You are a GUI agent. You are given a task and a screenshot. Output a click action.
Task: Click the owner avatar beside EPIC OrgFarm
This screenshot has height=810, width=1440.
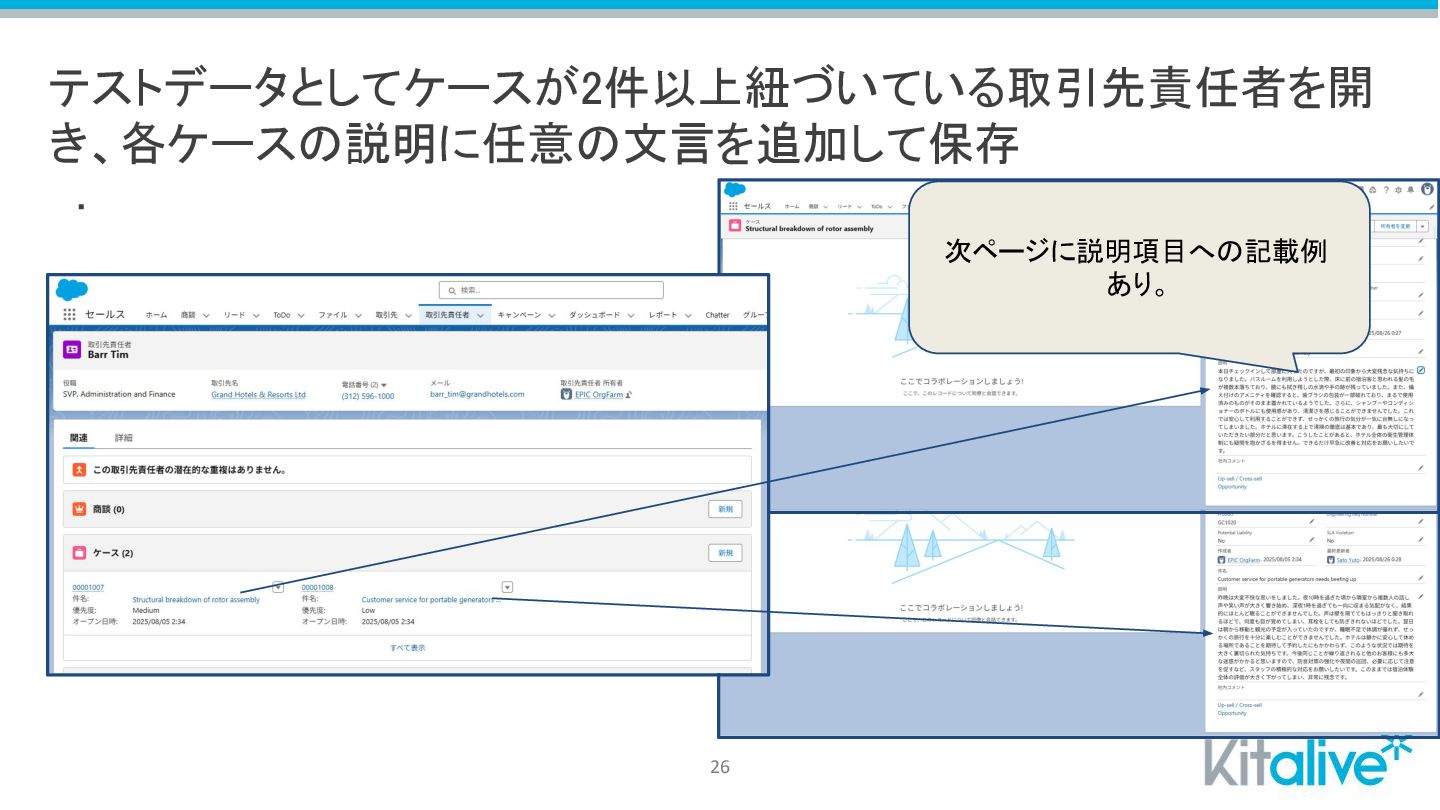click(x=566, y=394)
